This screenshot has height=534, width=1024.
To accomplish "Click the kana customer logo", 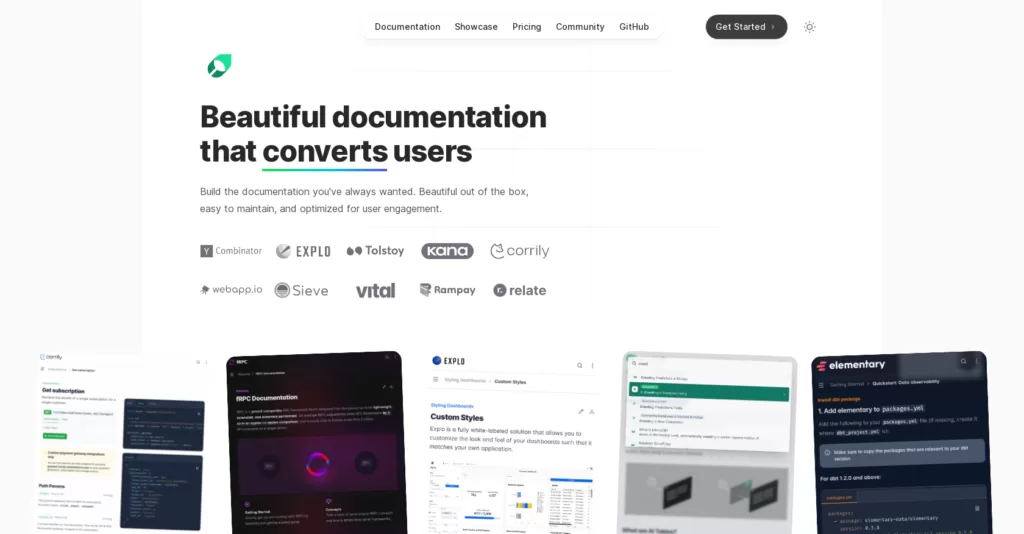I will (447, 251).
